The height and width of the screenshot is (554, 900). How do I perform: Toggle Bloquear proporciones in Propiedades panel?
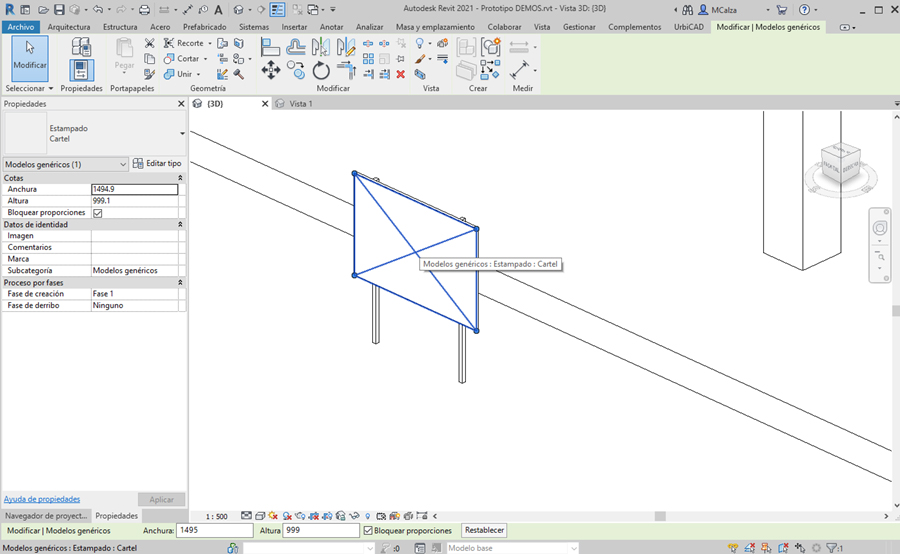point(98,213)
